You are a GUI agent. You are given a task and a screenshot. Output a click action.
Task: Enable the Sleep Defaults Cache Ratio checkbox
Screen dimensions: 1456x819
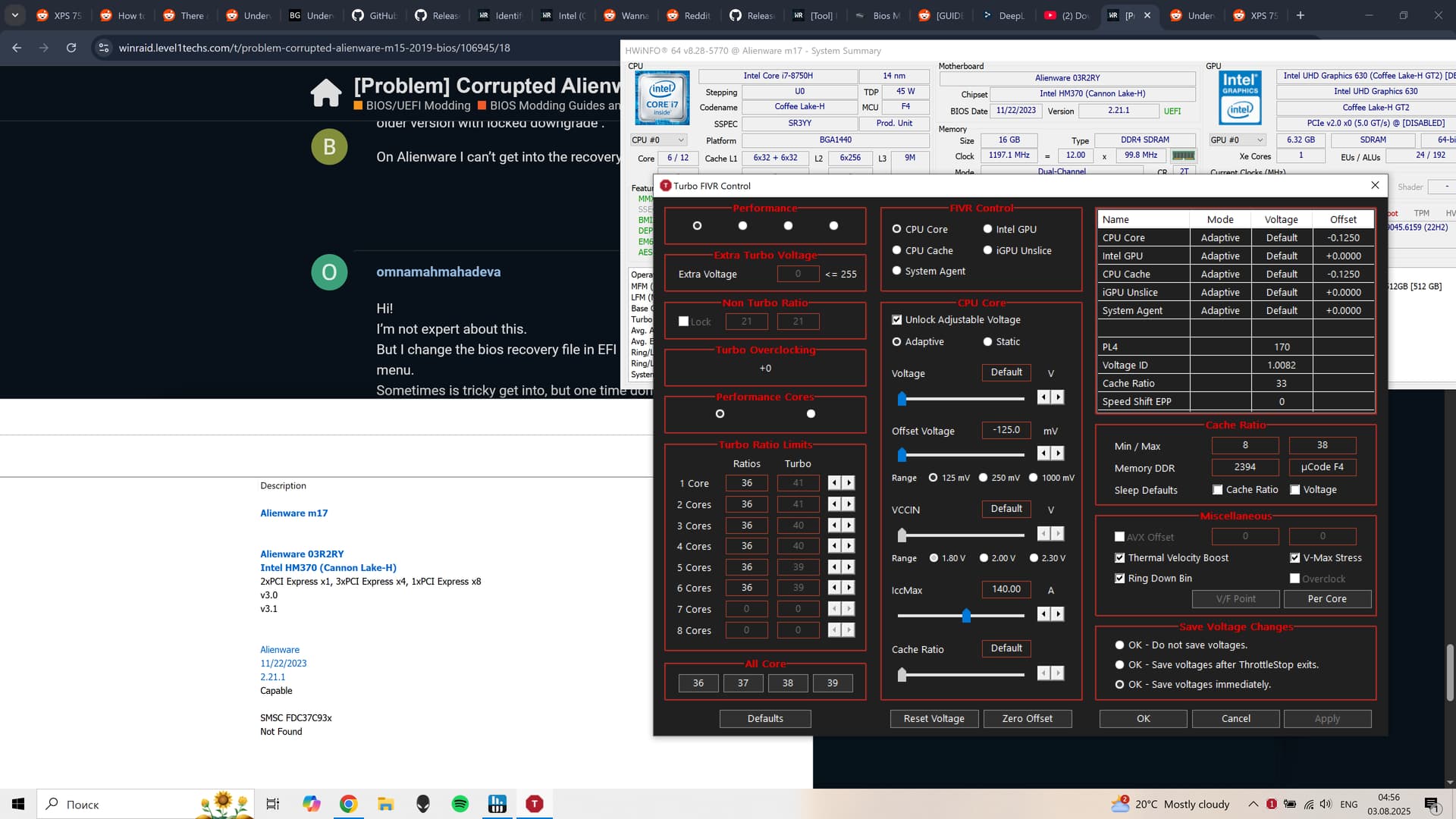pos(1217,490)
